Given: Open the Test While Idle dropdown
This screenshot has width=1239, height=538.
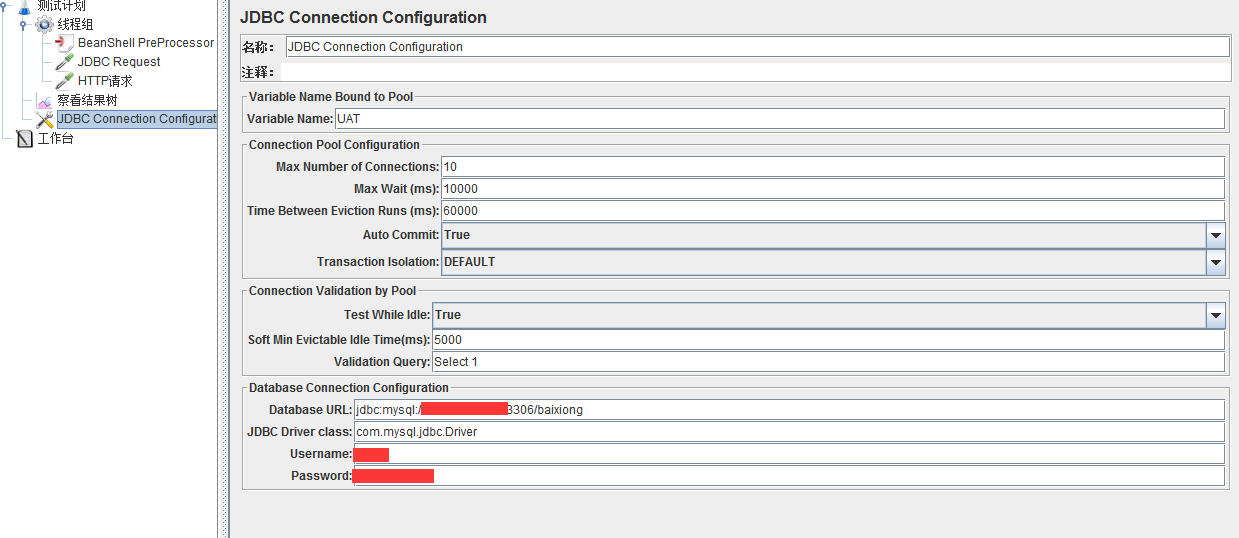Looking at the screenshot, I should click(x=1215, y=315).
